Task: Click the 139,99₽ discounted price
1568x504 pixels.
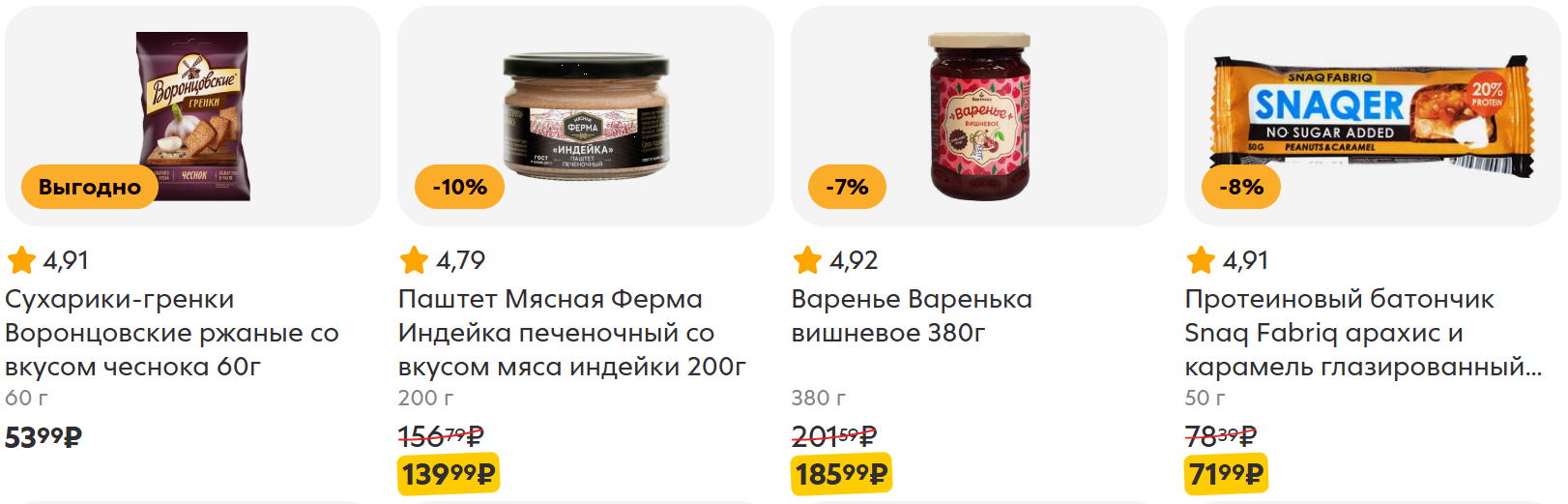Action: point(449,474)
